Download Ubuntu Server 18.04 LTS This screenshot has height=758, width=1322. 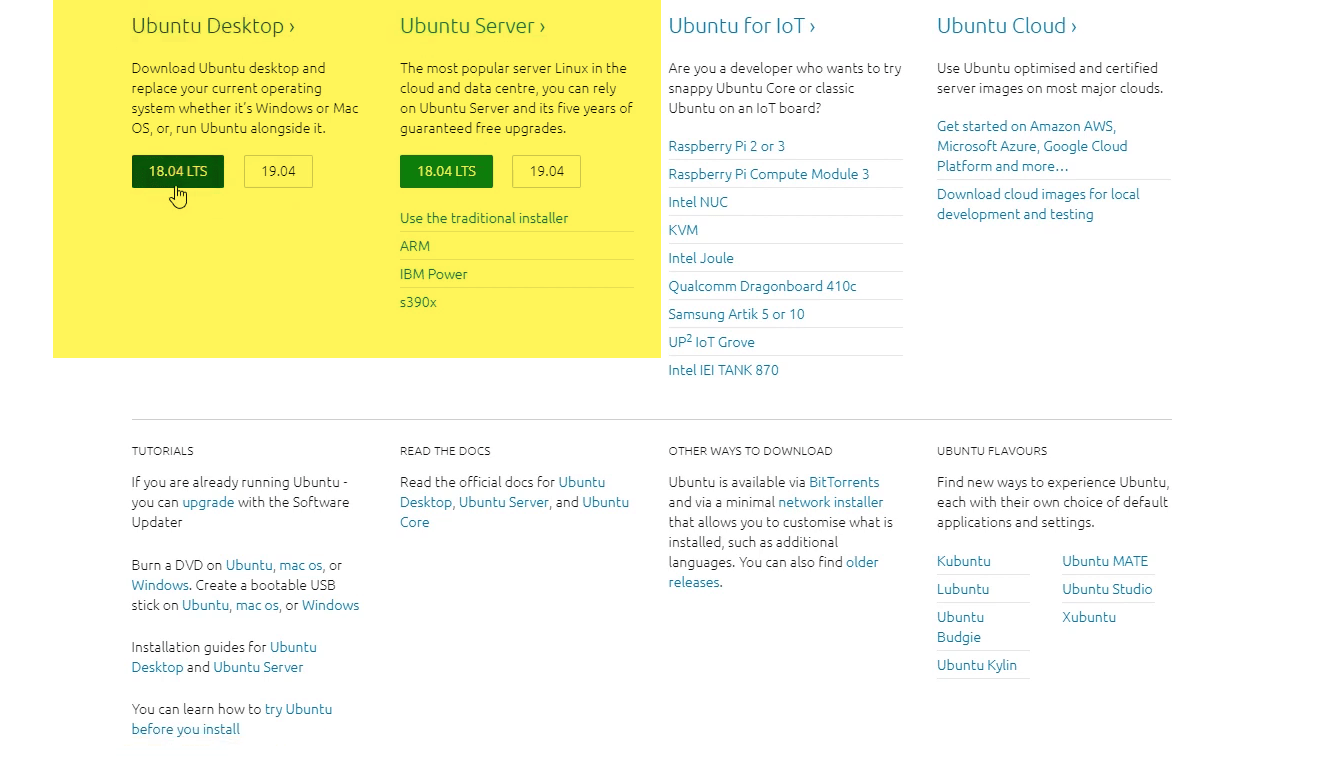point(446,171)
